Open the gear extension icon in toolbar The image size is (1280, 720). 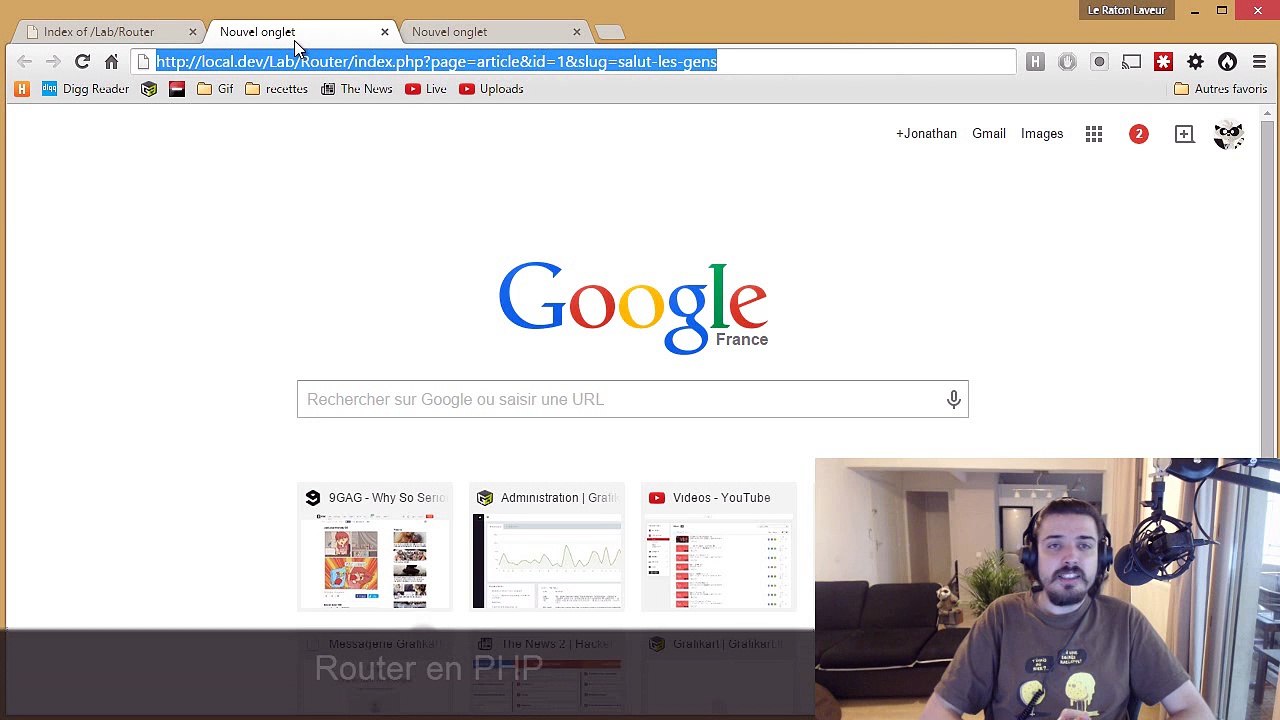click(x=1195, y=62)
